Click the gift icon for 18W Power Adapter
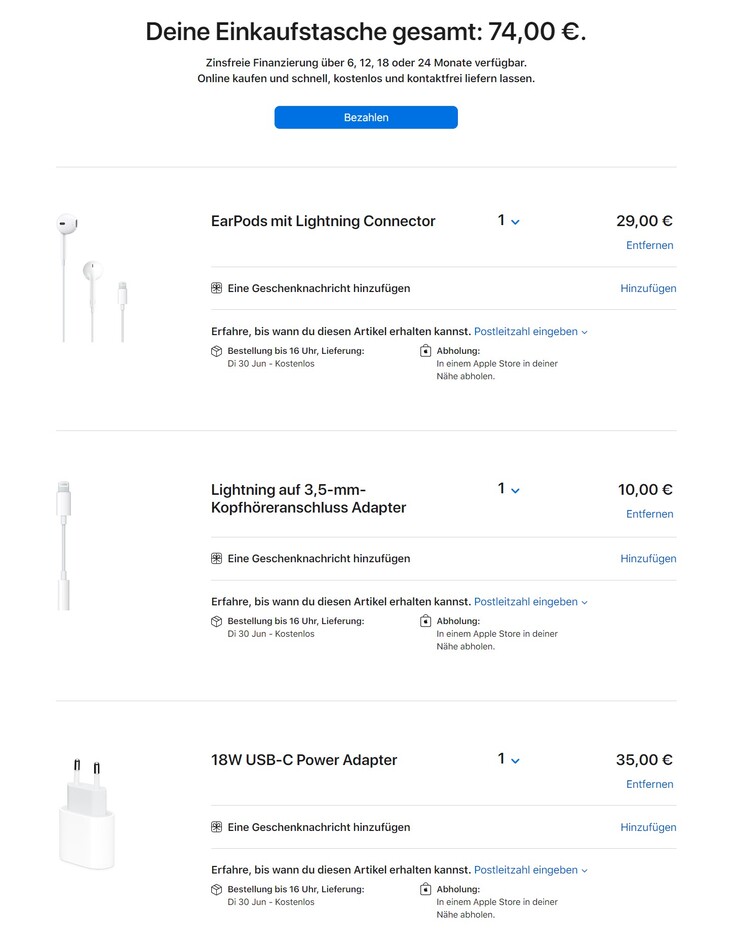 coord(216,827)
